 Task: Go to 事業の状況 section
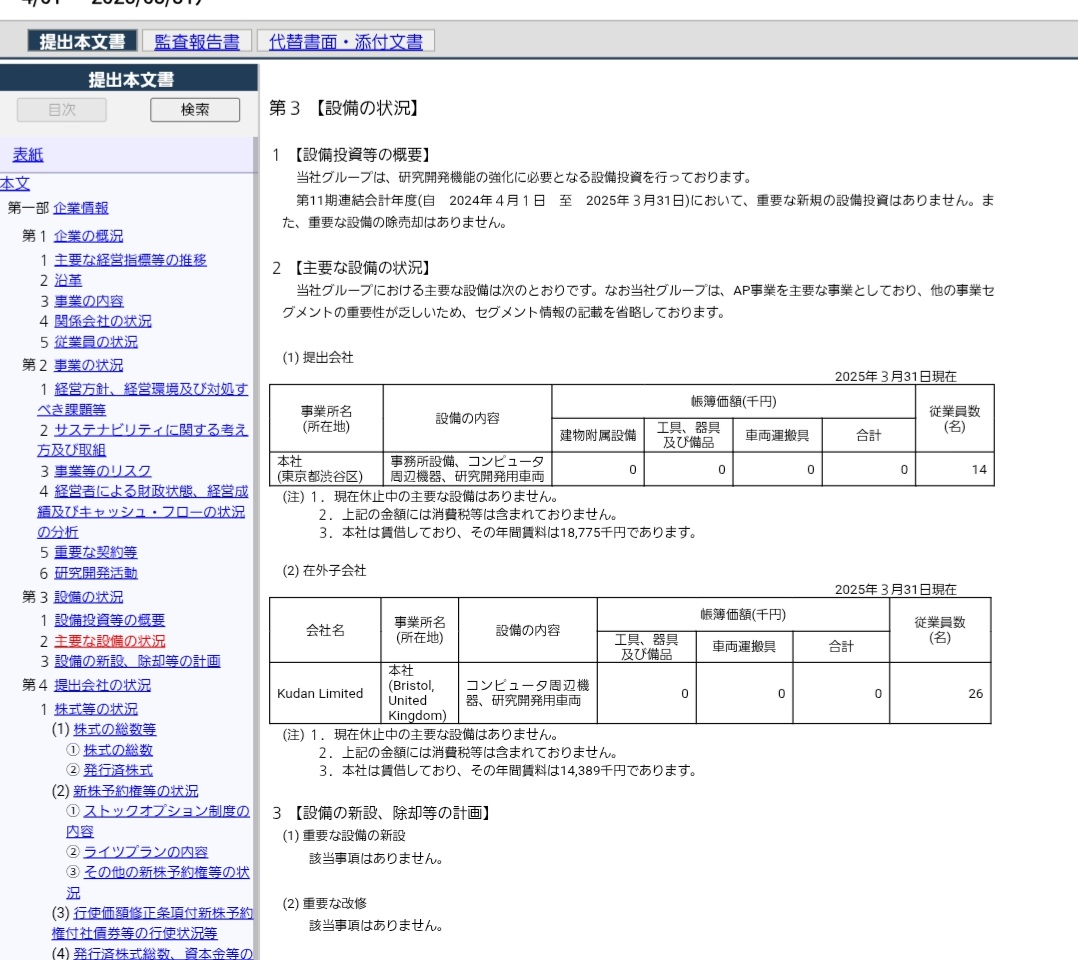[x=89, y=365]
